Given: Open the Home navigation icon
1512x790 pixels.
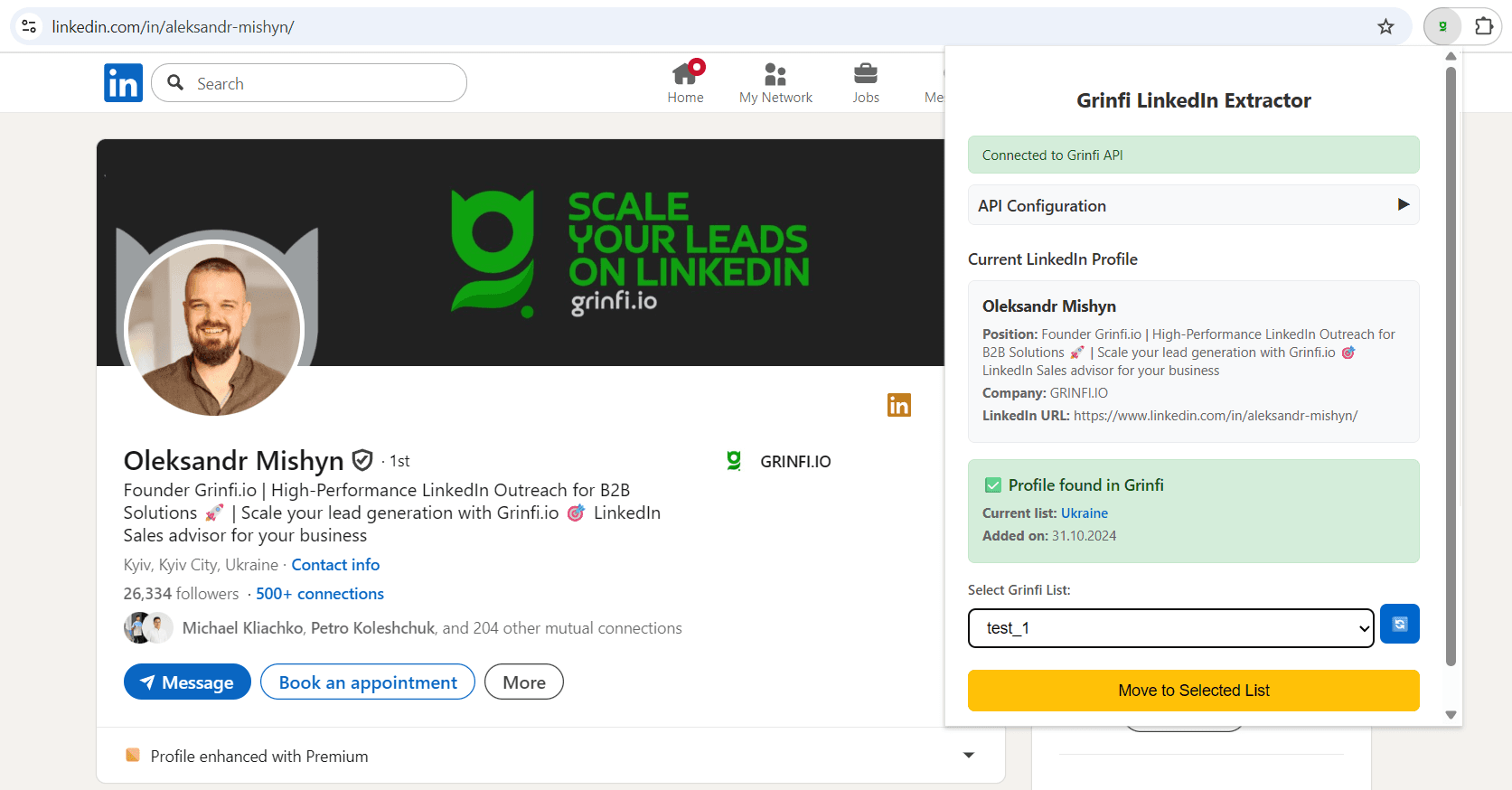Looking at the screenshot, I should pyautogui.click(x=685, y=74).
